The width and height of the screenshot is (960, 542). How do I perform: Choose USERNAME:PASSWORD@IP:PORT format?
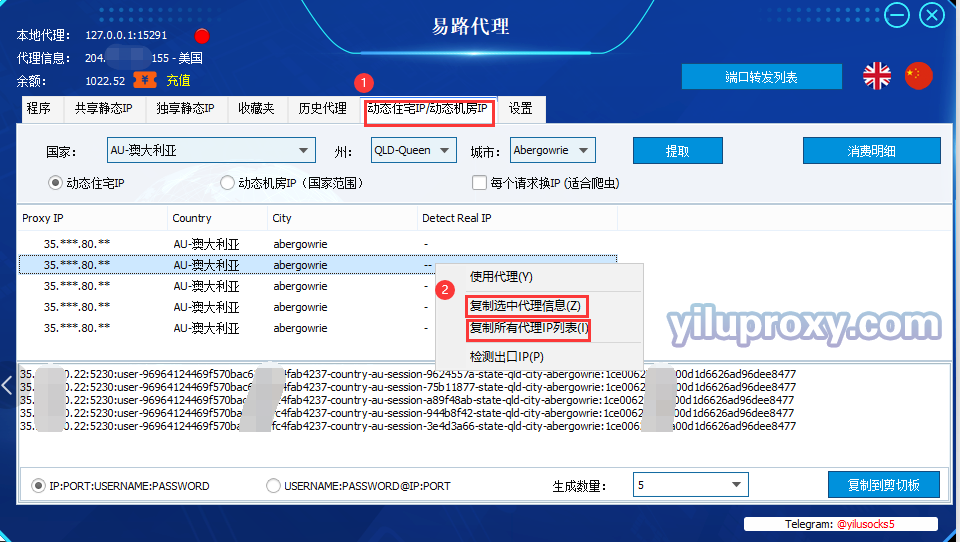274,486
